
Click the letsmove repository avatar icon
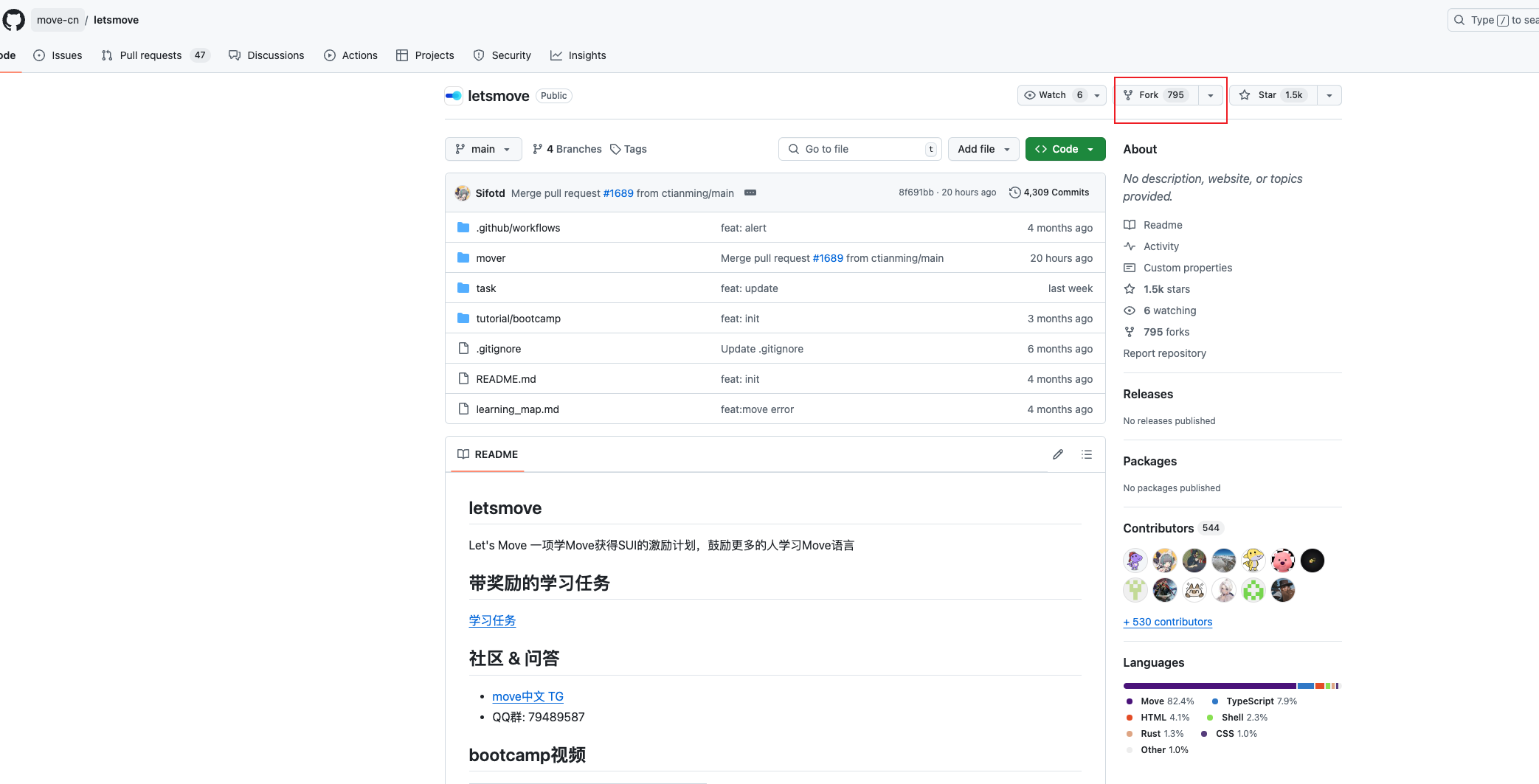454,96
